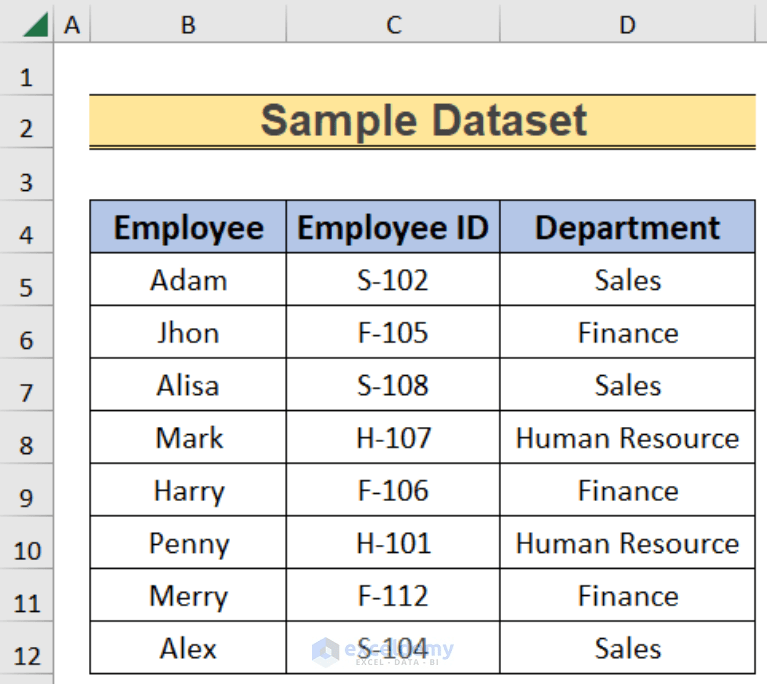Select Alisa's Sales department cell
The width and height of the screenshot is (767, 684).
tap(628, 385)
